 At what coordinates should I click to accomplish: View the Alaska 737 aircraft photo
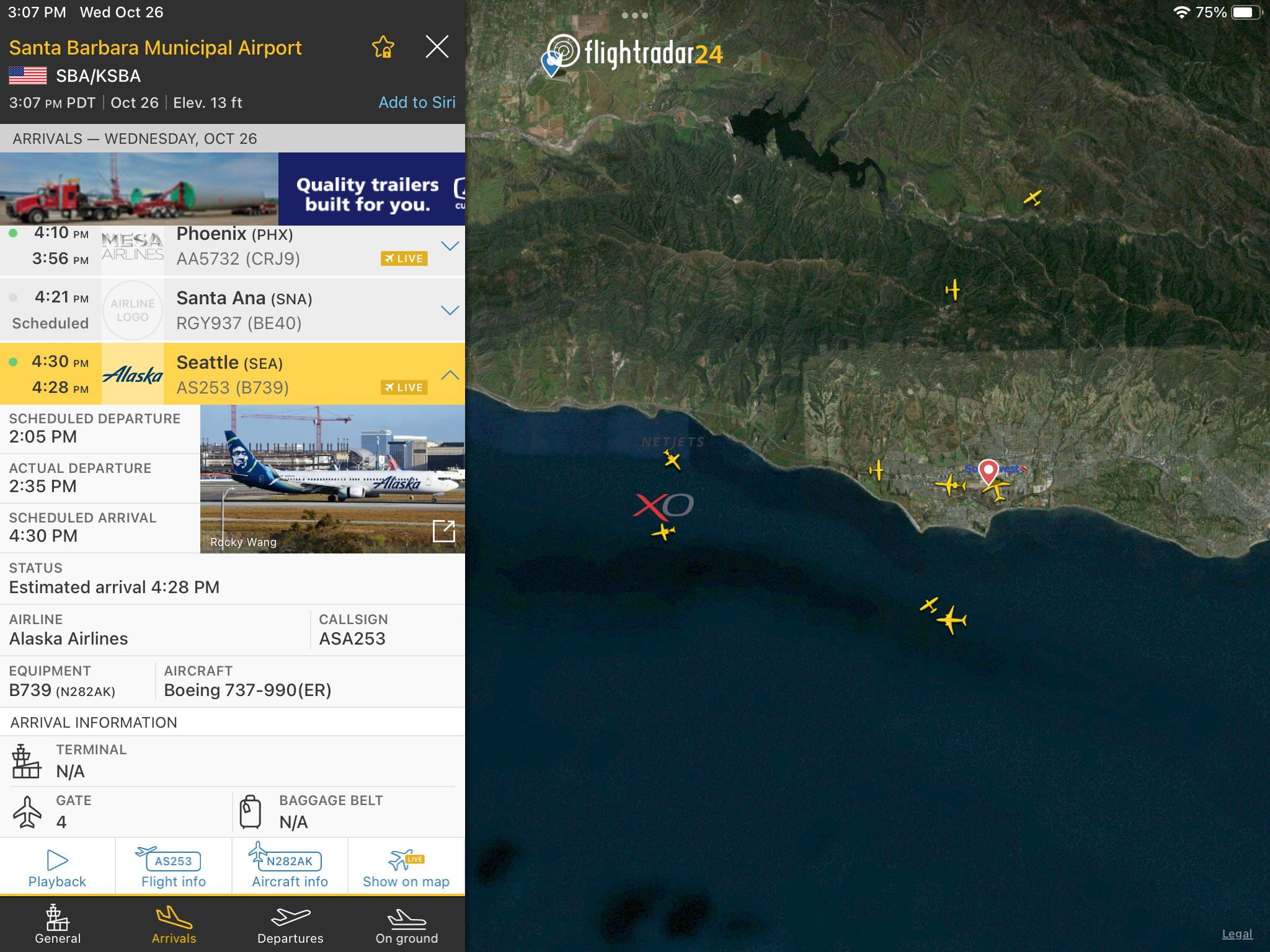coord(332,479)
